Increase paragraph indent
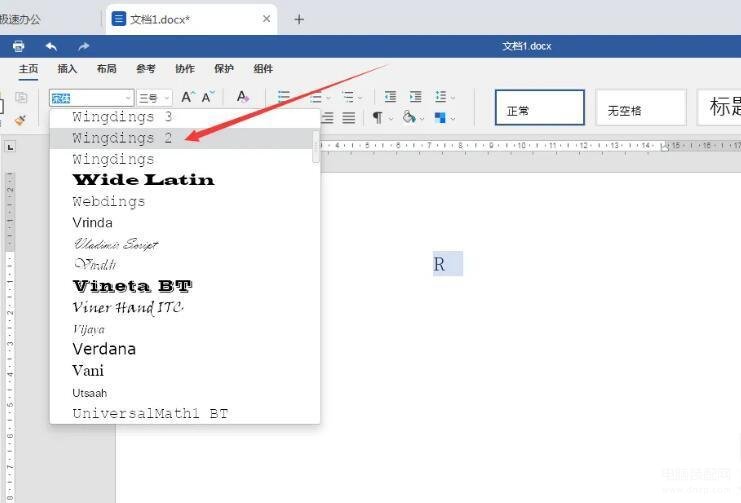This screenshot has height=503, width=741. pyautogui.click(x=416, y=97)
